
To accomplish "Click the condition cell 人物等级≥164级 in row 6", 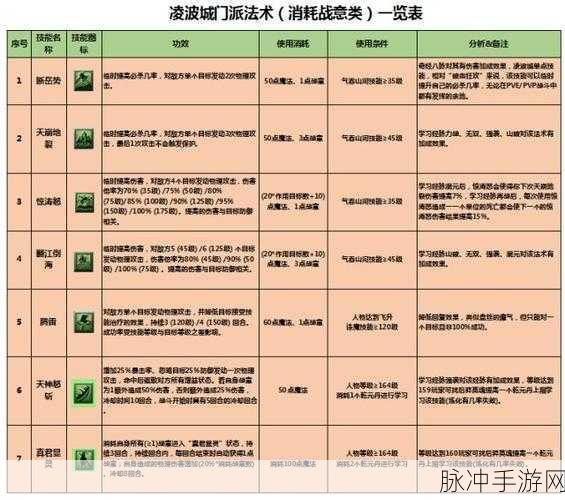I will pyautogui.click(x=372, y=390).
